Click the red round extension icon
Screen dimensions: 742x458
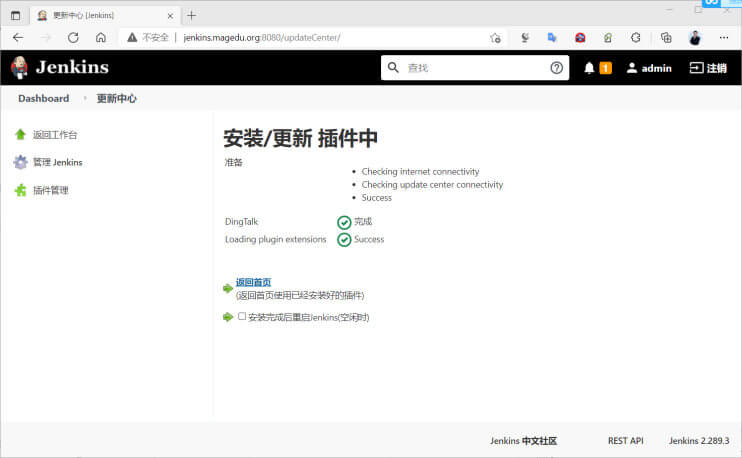pos(580,37)
